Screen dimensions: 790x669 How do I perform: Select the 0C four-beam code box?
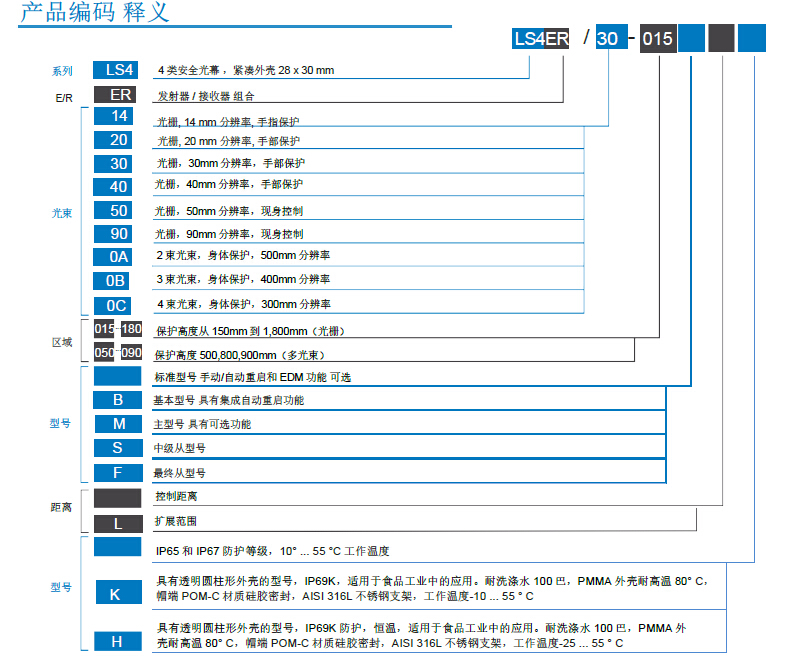tap(119, 305)
